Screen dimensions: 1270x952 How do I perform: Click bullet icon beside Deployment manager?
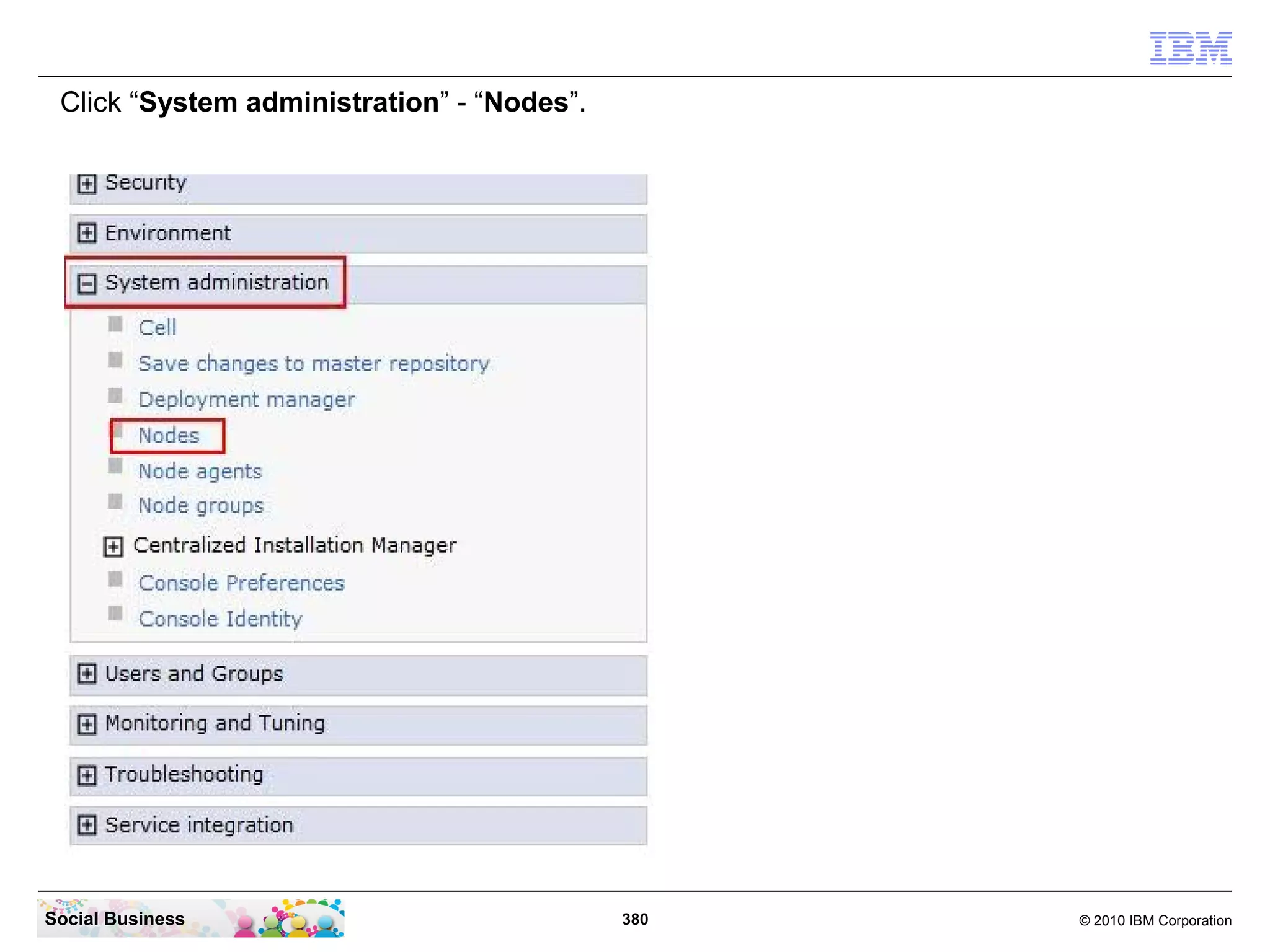point(115,395)
